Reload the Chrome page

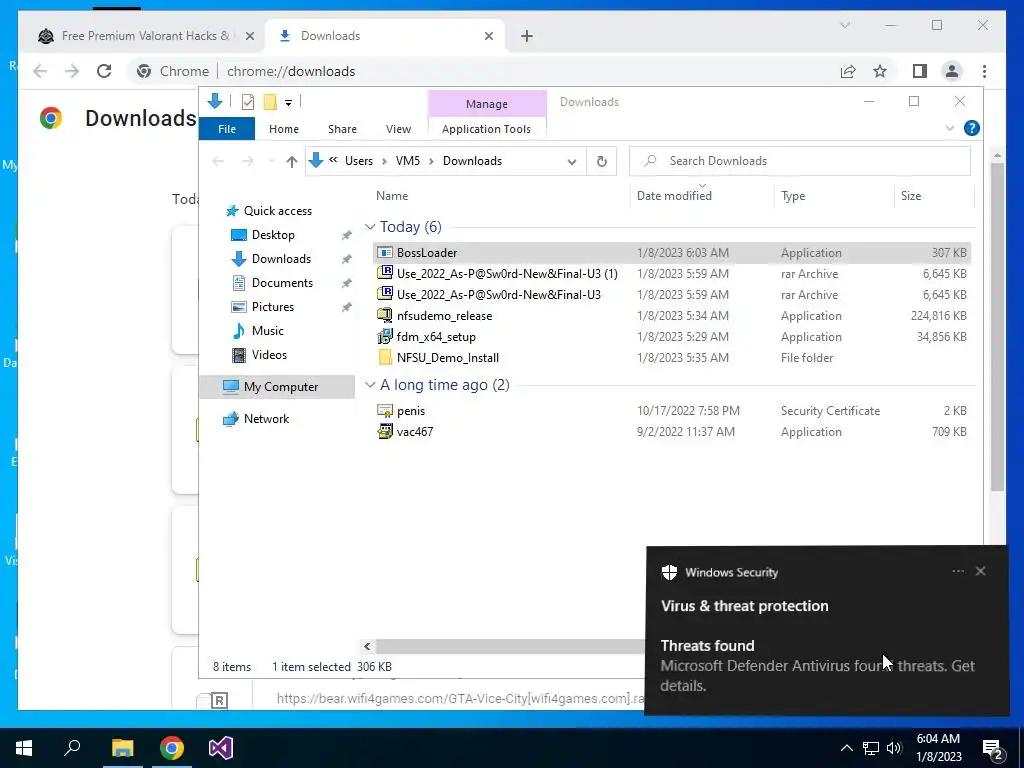tap(104, 71)
